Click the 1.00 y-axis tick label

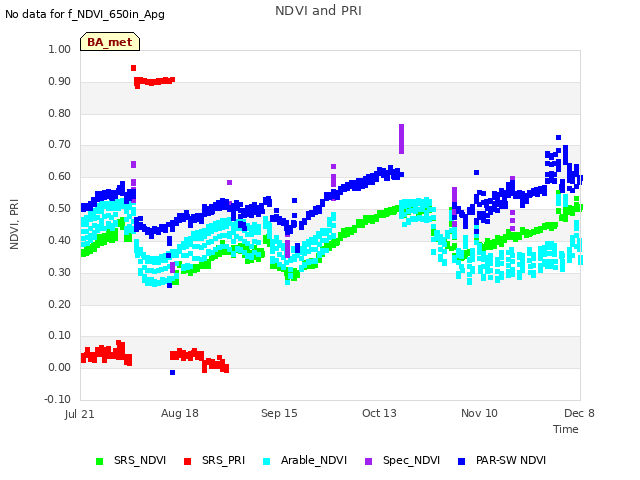tap(60, 49)
